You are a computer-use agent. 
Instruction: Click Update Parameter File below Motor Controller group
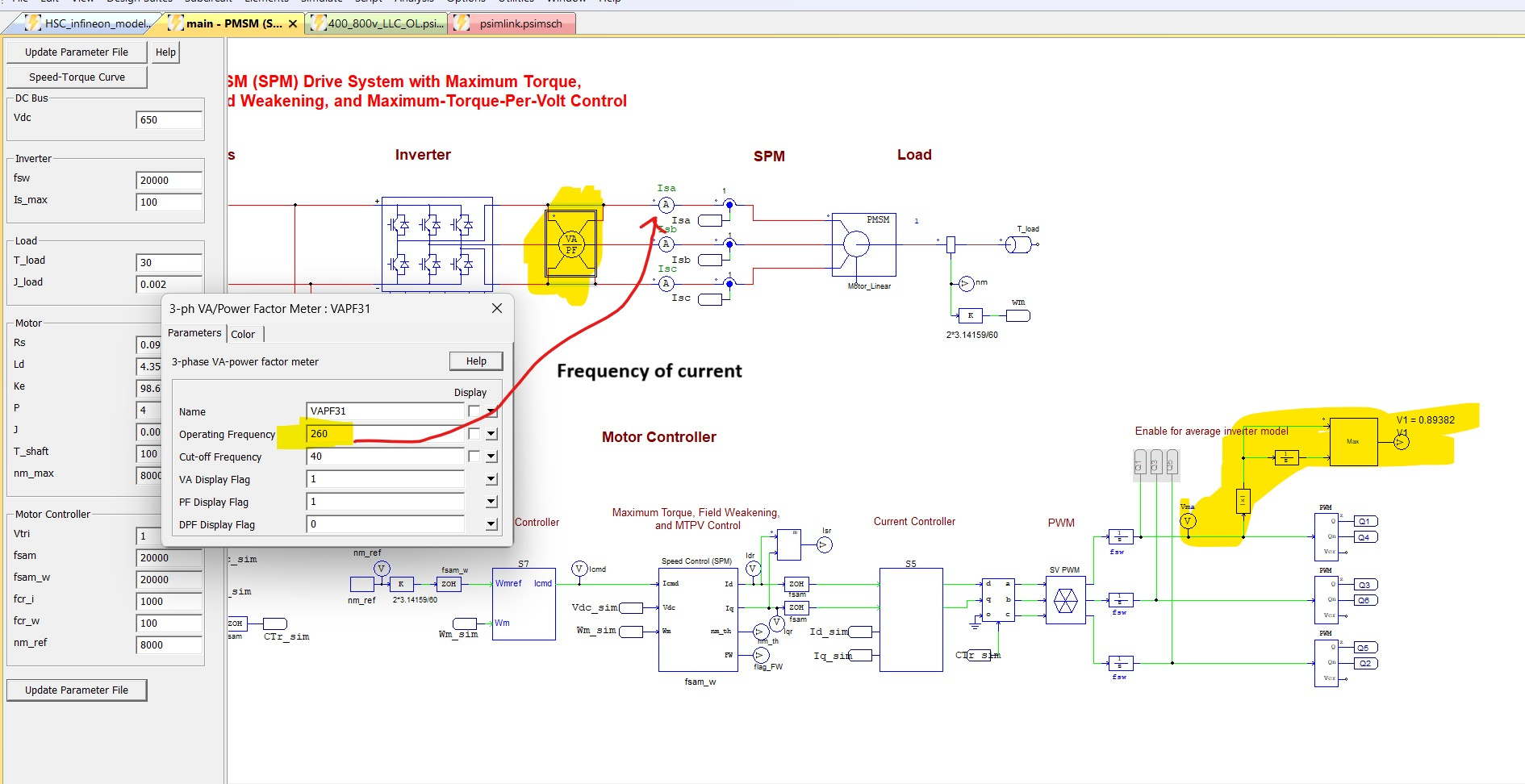[x=77, y=690]
